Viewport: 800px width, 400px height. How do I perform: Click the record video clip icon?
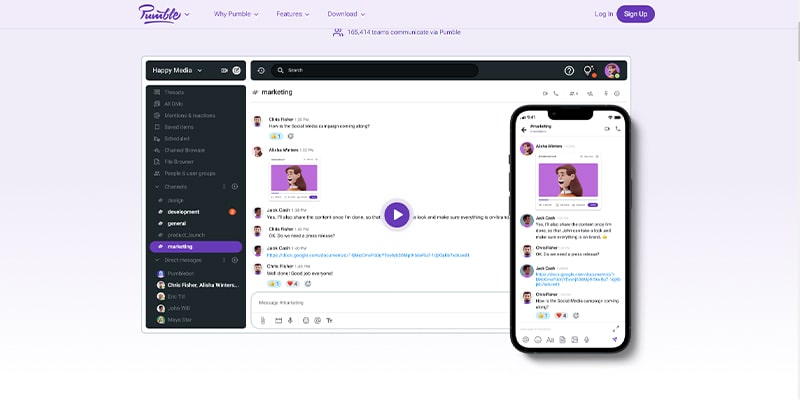click(x=279, y=320)
